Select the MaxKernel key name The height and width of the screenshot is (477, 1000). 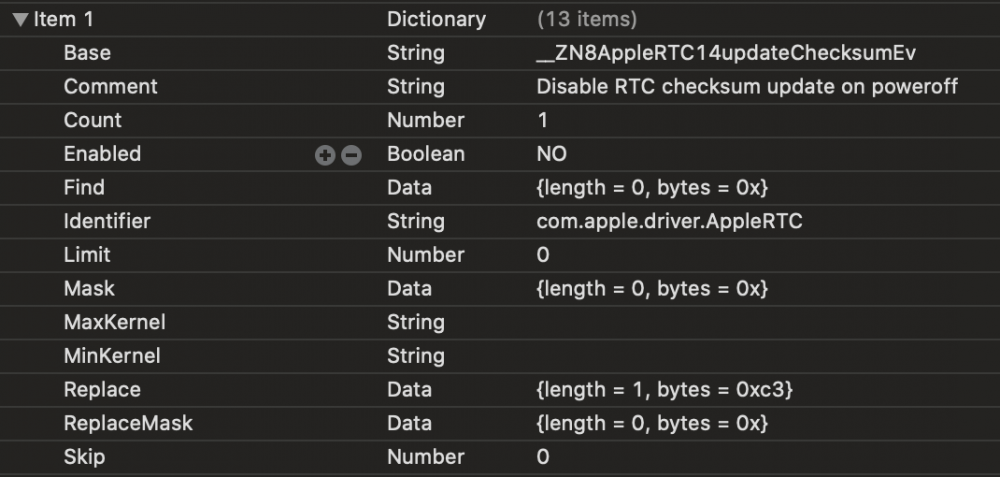click(x=115, y=323)
